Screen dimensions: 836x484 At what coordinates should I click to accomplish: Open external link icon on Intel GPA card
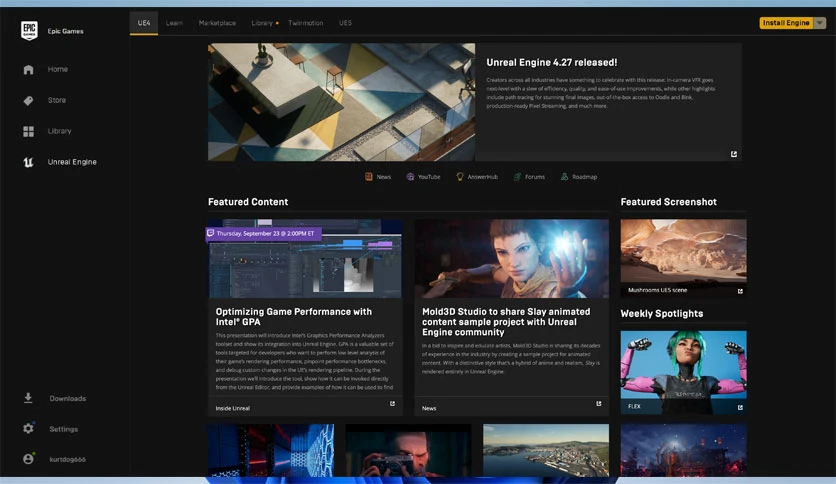pos(392,404)
